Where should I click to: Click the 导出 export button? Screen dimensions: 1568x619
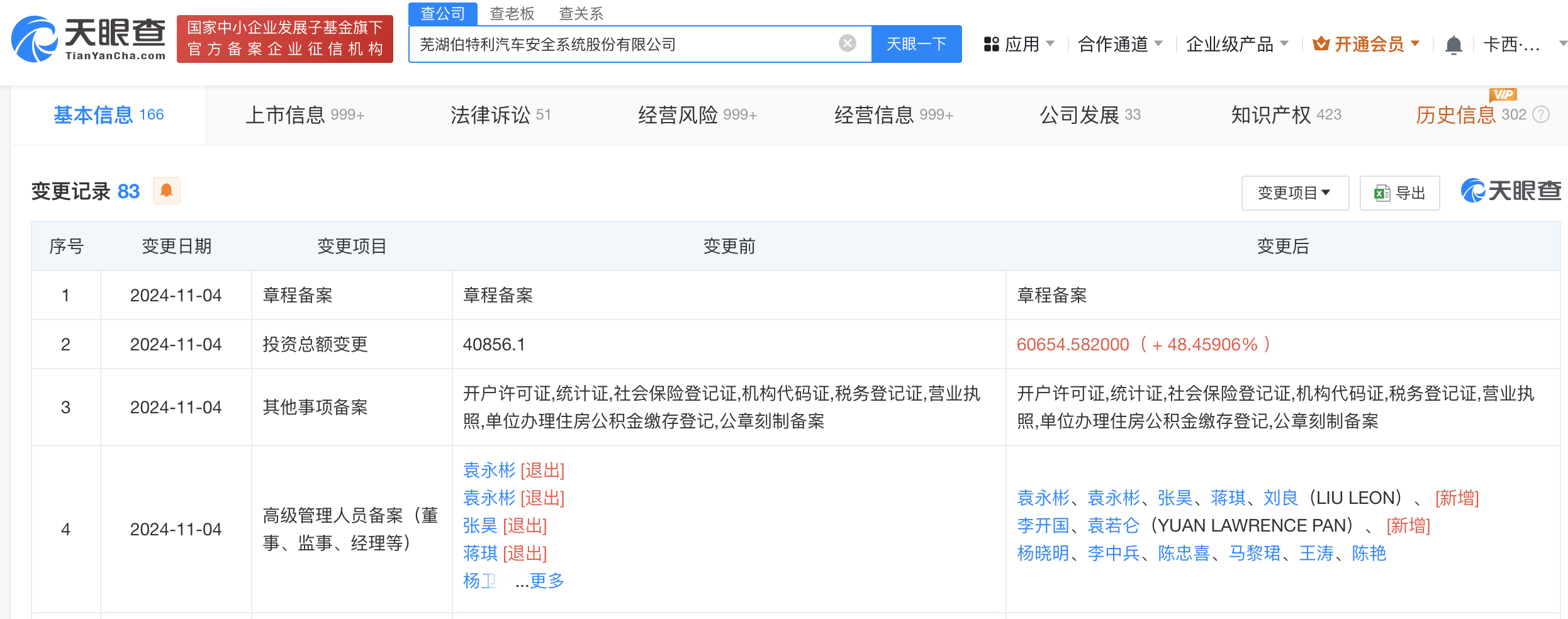coord(1400,193)
